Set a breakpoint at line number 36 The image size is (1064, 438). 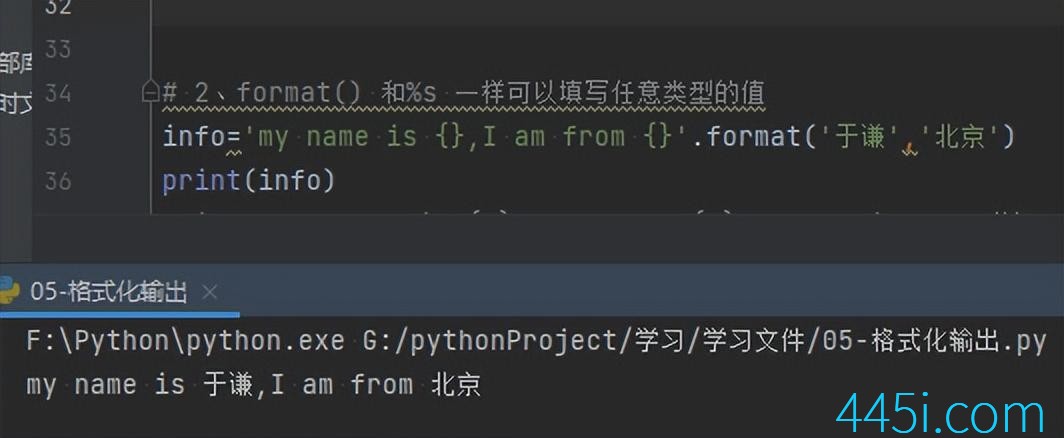tap(58, 181)
